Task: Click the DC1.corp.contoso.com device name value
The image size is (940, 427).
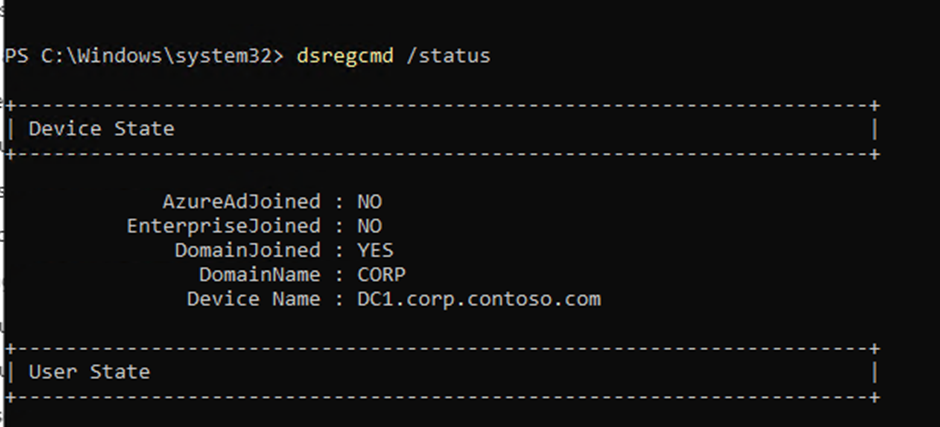Action: (479, 299)
